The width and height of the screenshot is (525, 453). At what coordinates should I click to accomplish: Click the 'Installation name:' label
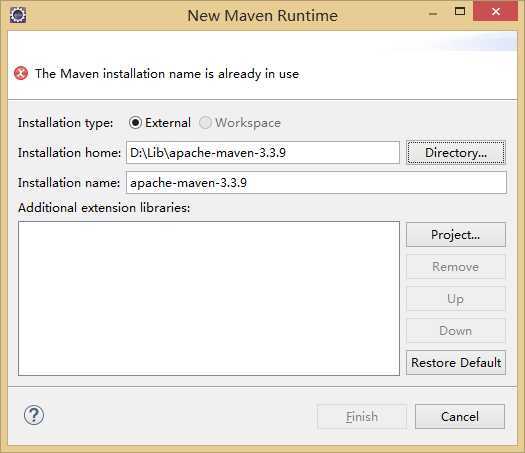[x=69, y=183]
